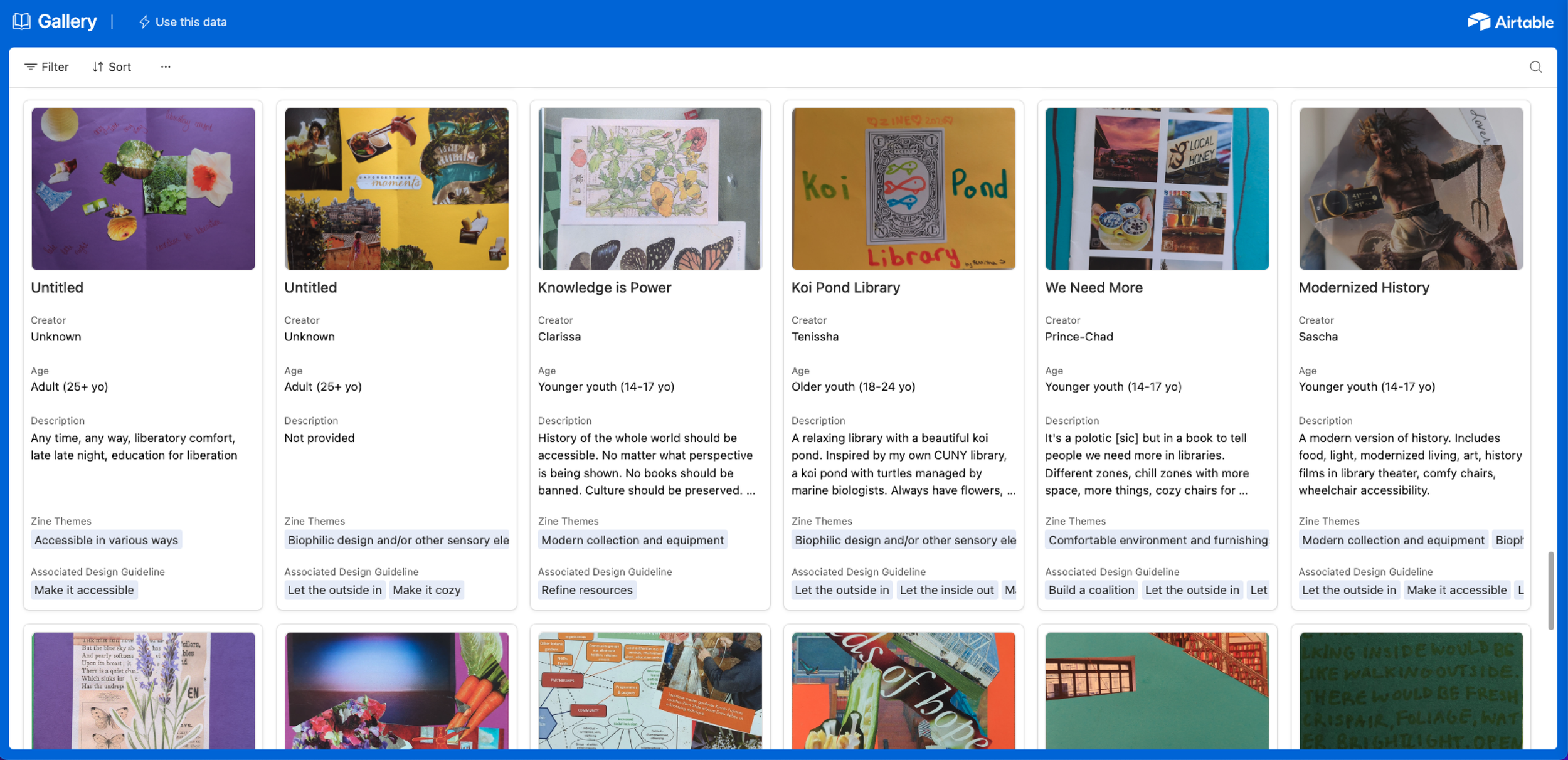Click Let the inside out tag

point(946,590)
